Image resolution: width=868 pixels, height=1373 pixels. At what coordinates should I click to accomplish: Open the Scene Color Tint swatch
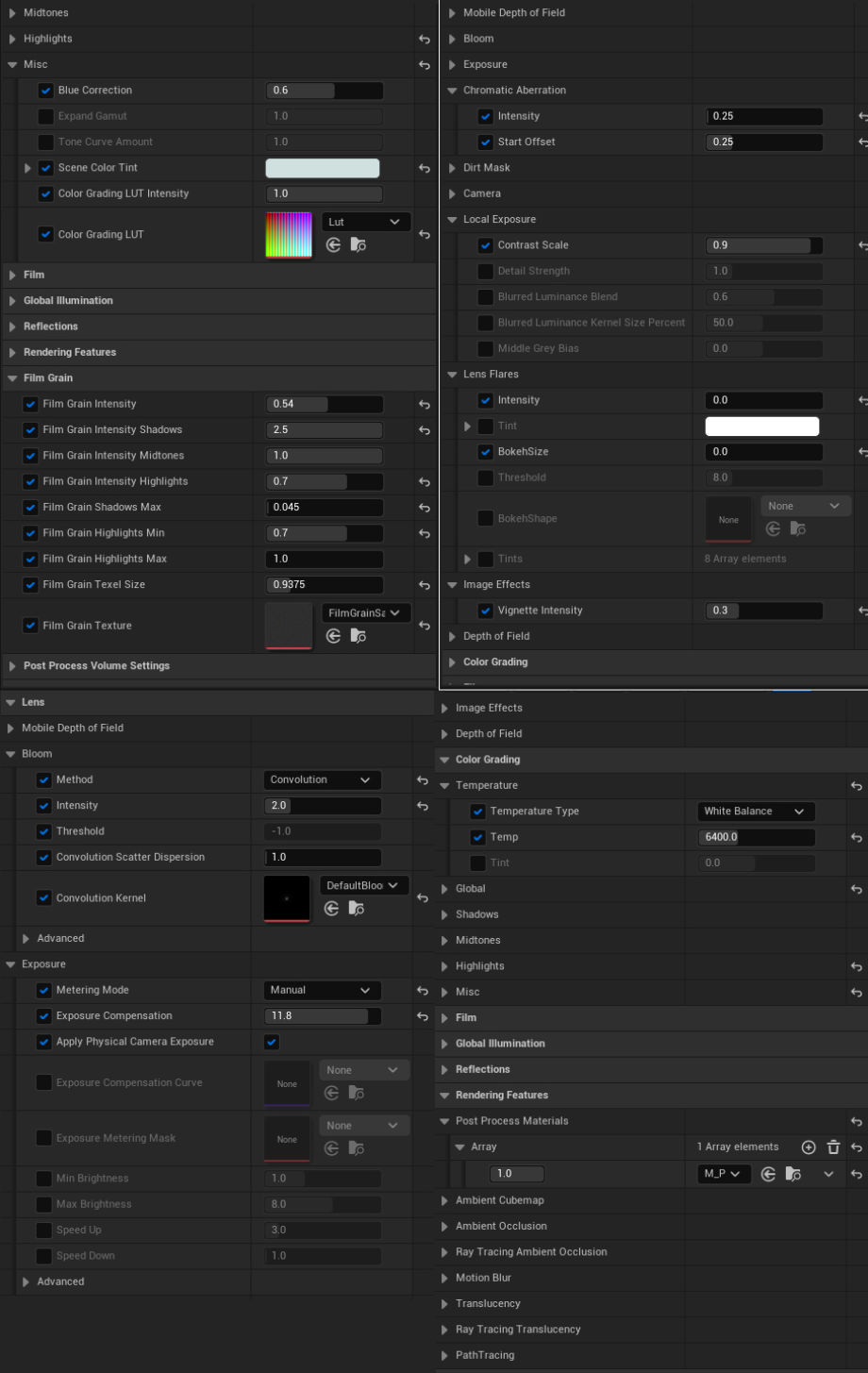[323, 169]
